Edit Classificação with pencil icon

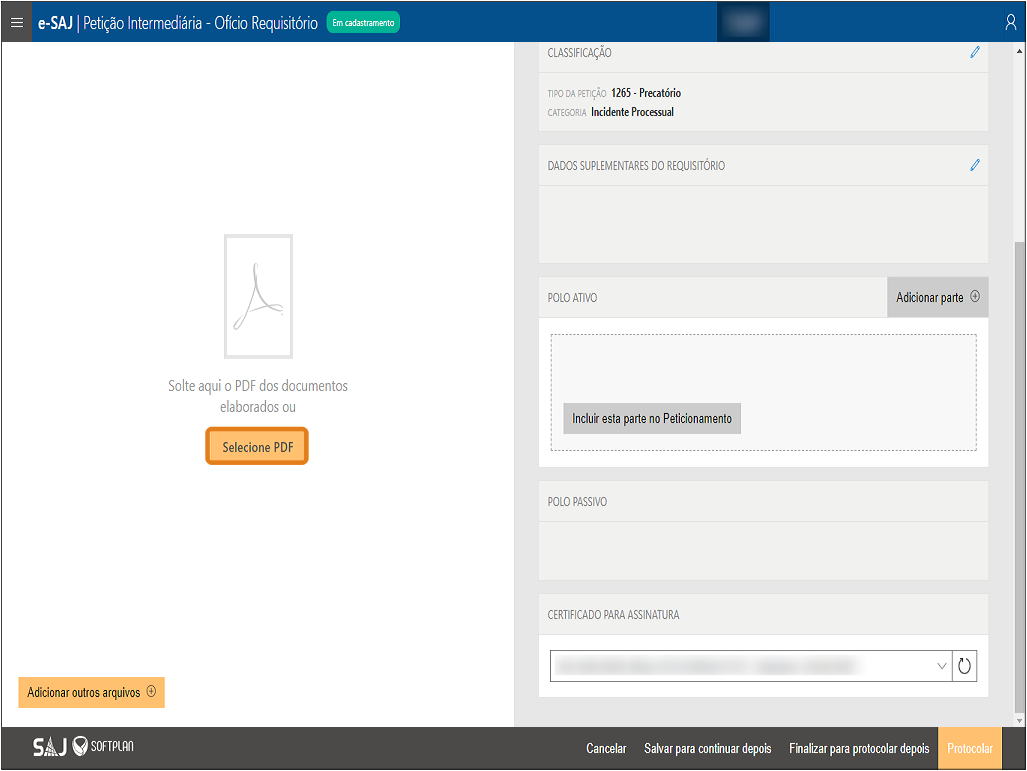click(975, 52)
